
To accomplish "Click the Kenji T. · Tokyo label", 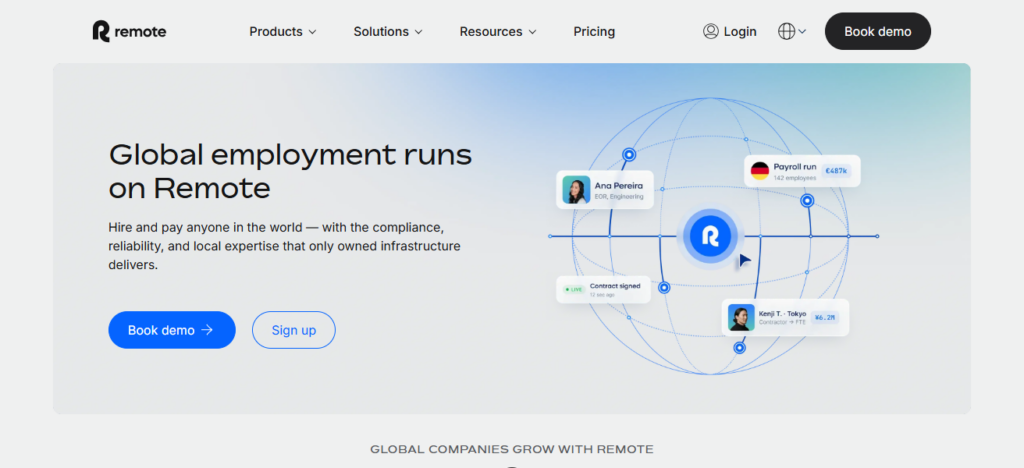I will click(x=782, y=313).
